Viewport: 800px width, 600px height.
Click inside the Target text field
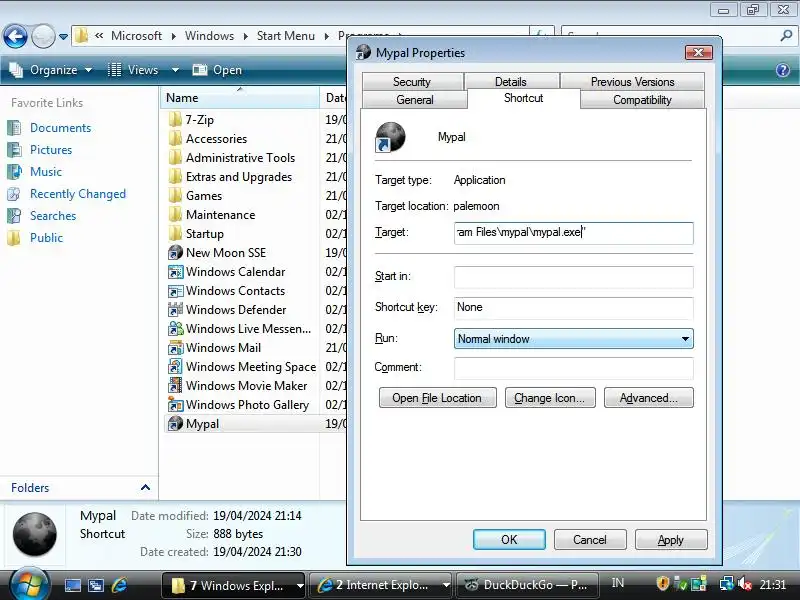point(573,233)
